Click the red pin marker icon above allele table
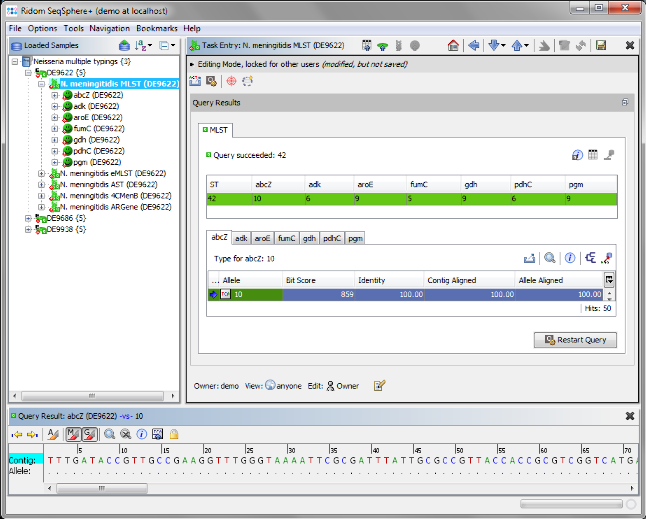The image size is (646, 519). pyautogui.click(x=606, y=258)
